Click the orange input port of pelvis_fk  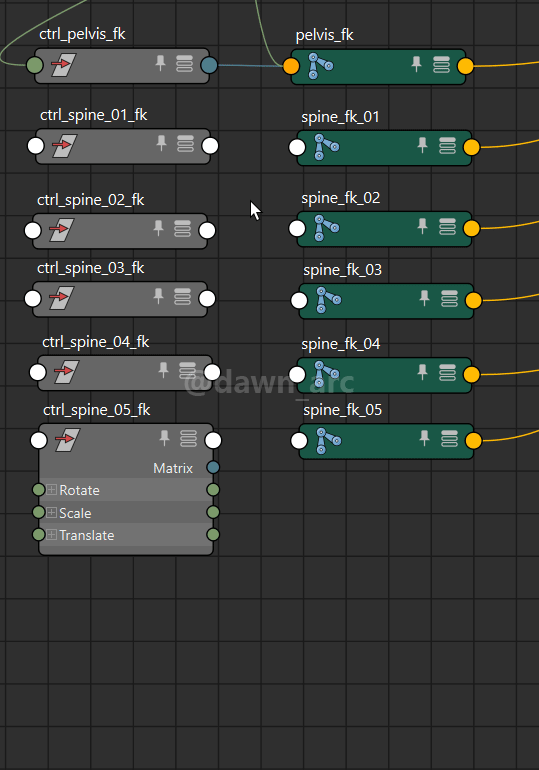[x=291, y=66]
